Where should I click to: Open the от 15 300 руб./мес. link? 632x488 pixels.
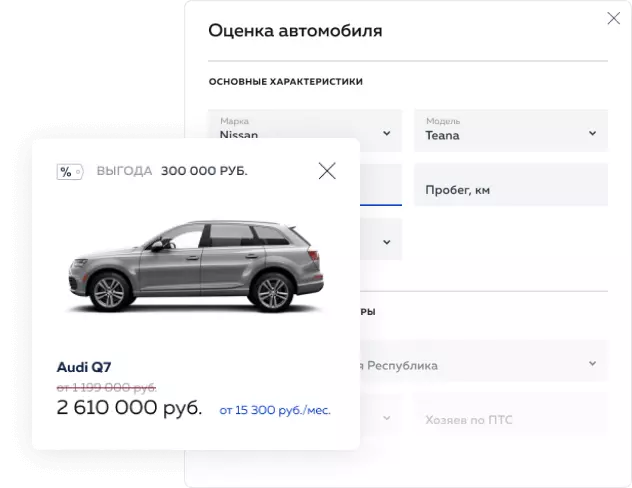pyautogui.click(x=275, y=410)
